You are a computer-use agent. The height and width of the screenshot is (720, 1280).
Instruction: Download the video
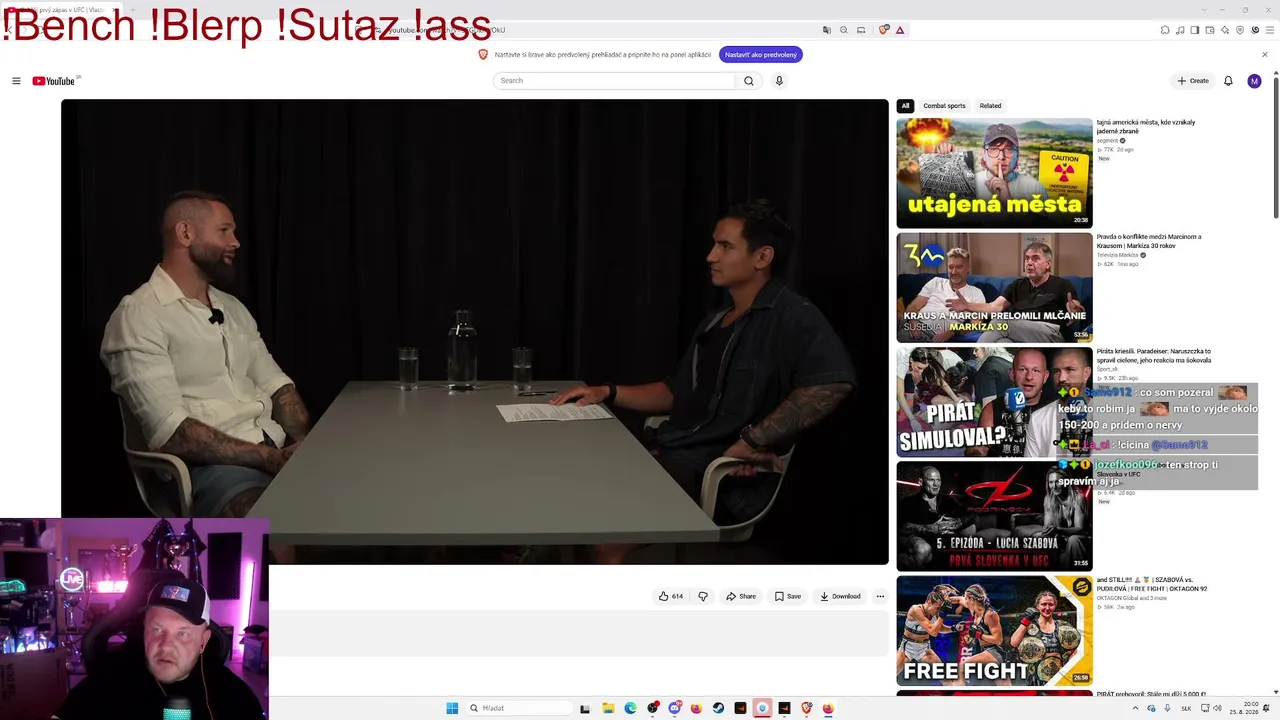[840, 596]
